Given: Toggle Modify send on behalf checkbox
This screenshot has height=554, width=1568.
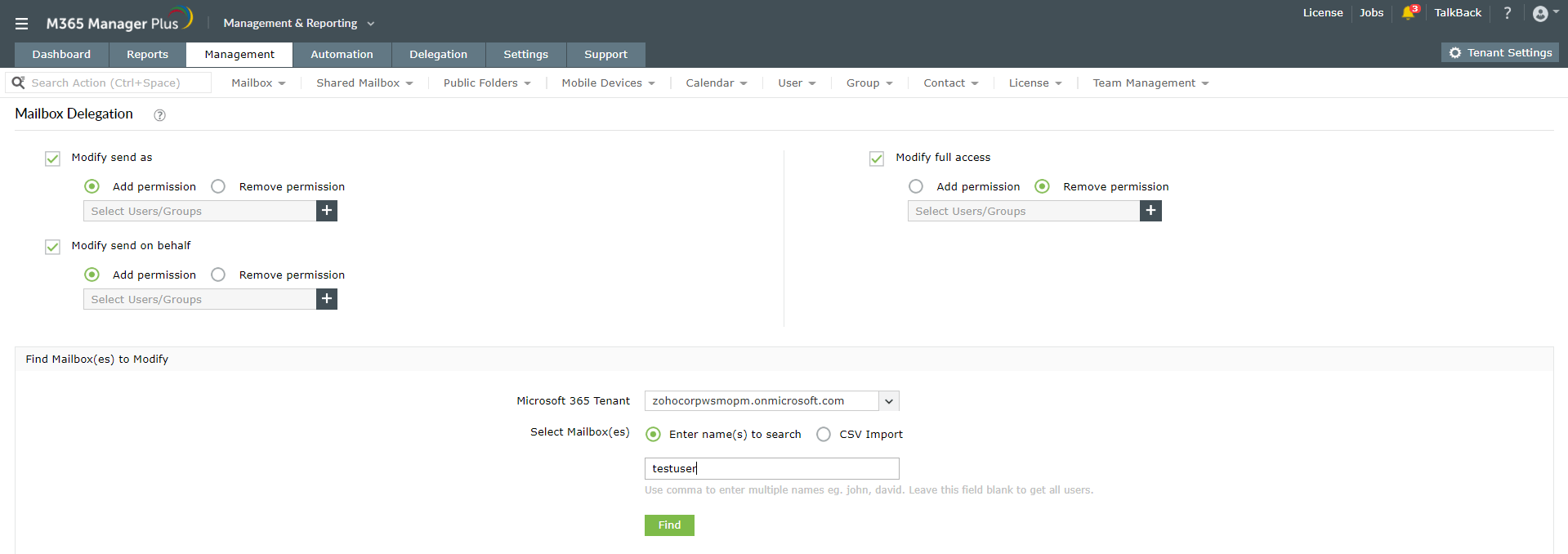Looking at the screenshot, I should (52, 247).
